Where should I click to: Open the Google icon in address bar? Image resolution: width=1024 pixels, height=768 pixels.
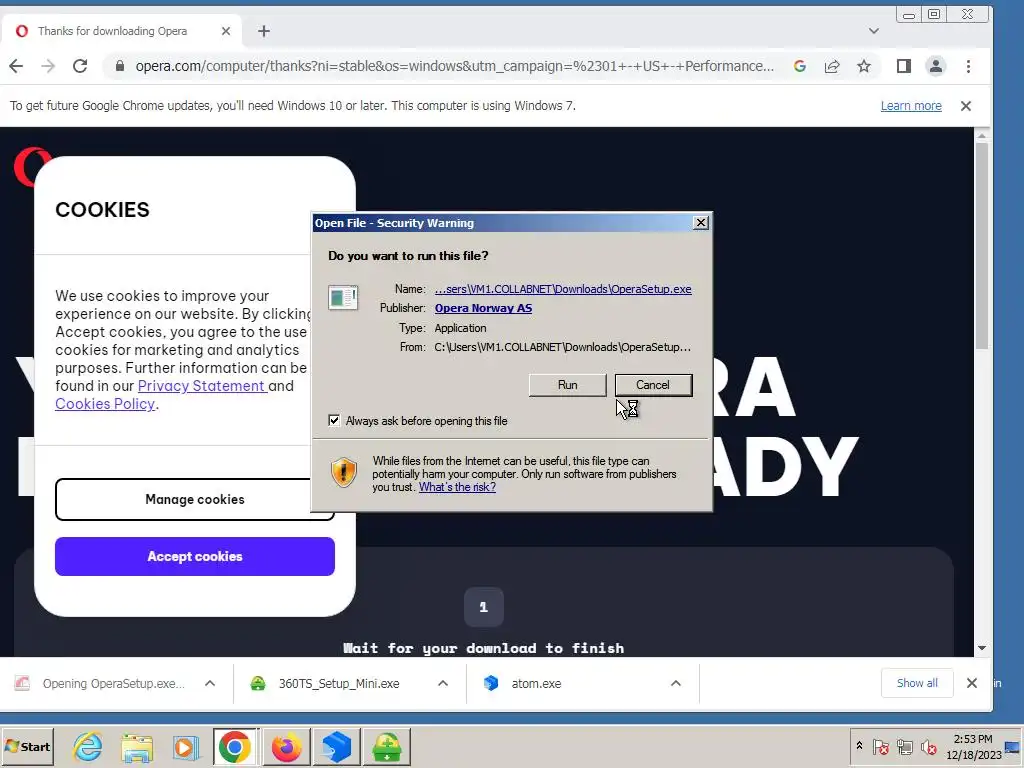[x=799, y=66]
